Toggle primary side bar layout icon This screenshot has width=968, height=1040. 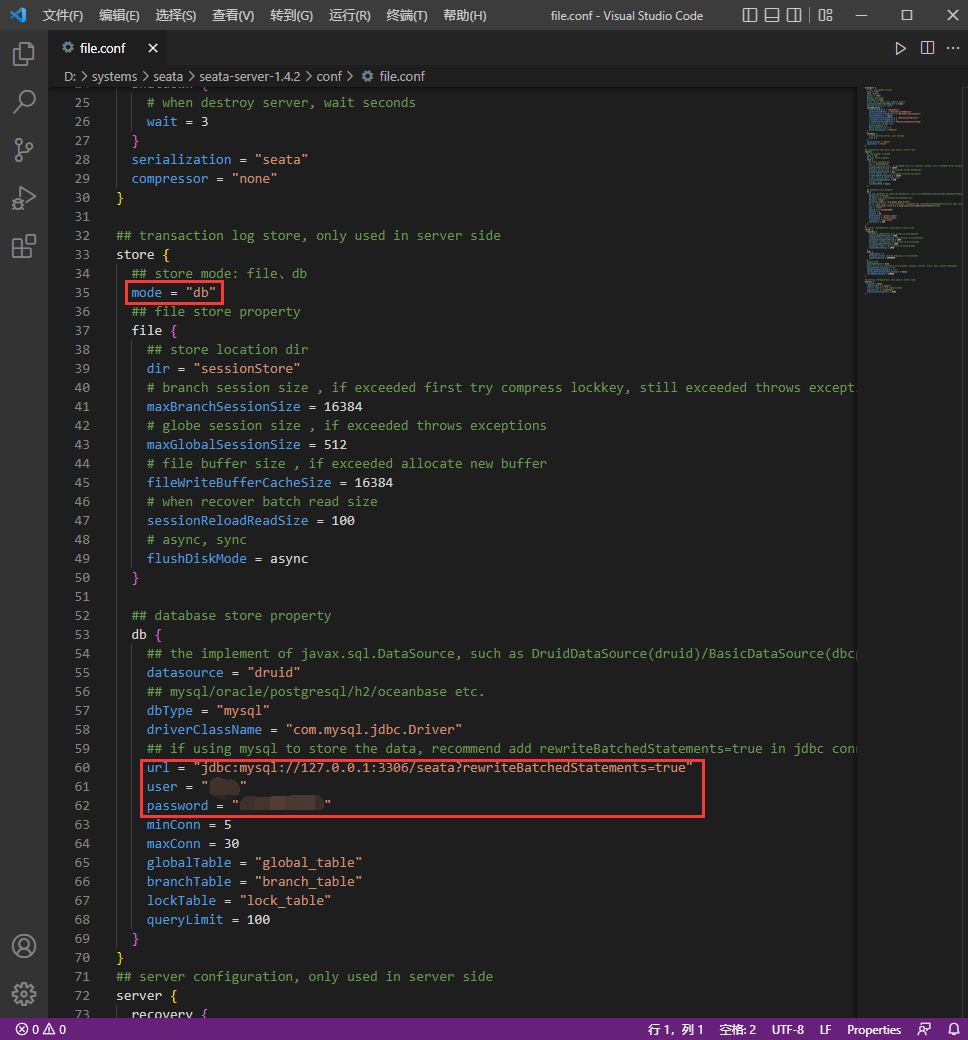[750, 15]
